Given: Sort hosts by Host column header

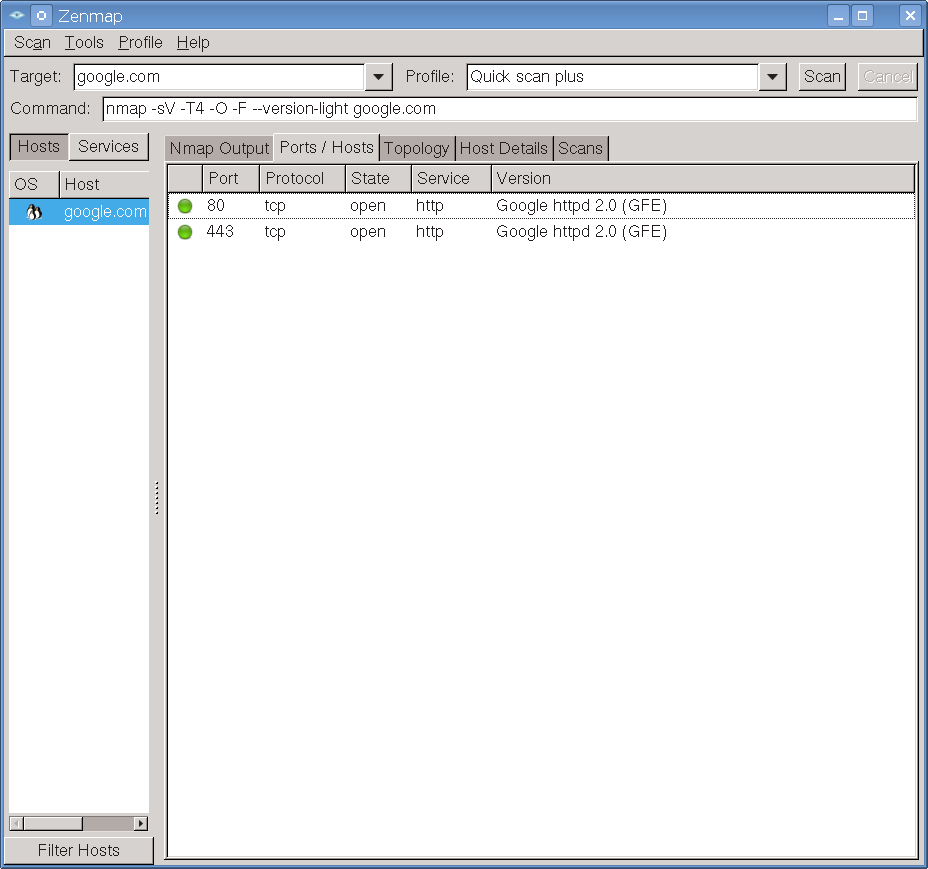Looking at the screenshot, I should tap(104, 185).
